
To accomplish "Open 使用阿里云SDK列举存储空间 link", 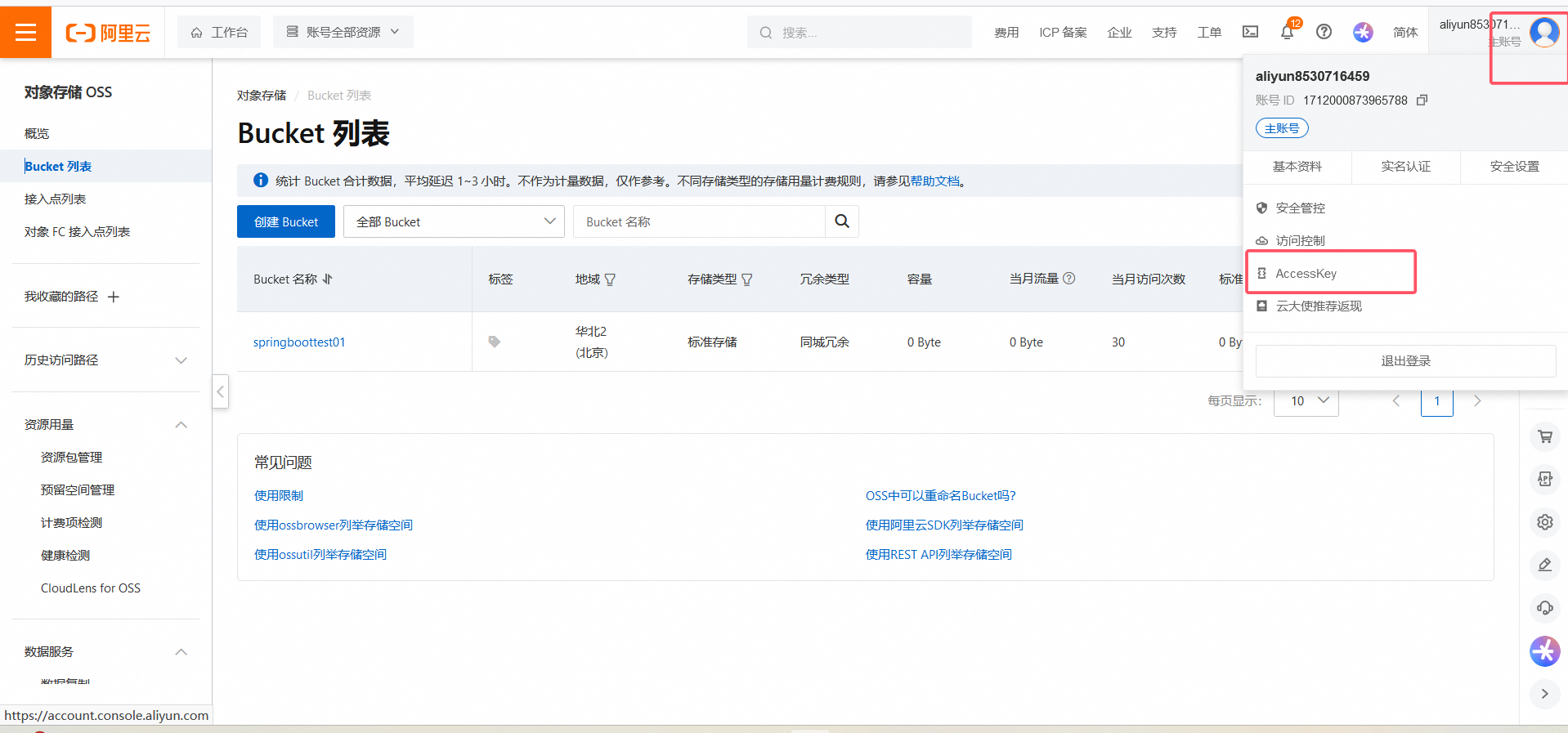I will click(x=944, y=525).
